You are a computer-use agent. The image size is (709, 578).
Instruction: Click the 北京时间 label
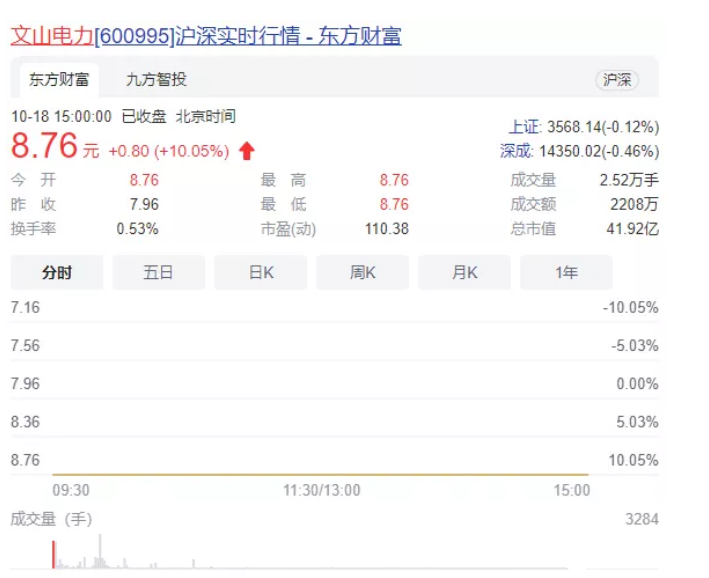(205, 117)
